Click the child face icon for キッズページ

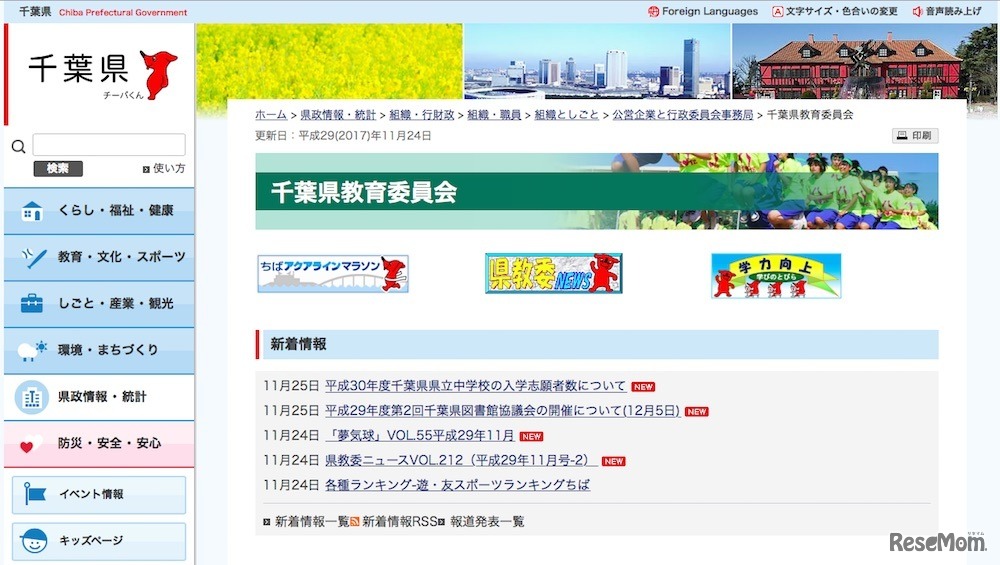(x=34, y=540)
